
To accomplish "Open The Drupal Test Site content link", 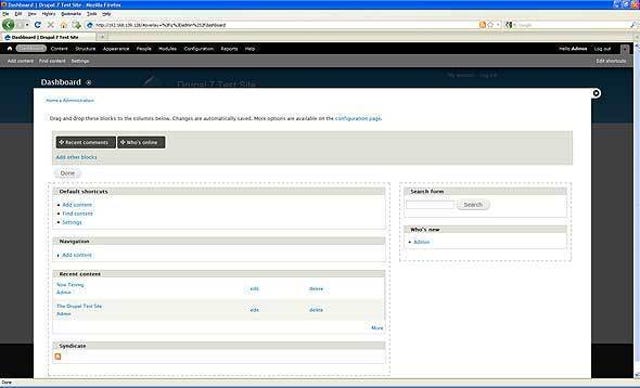I will [x=79, y=306].
